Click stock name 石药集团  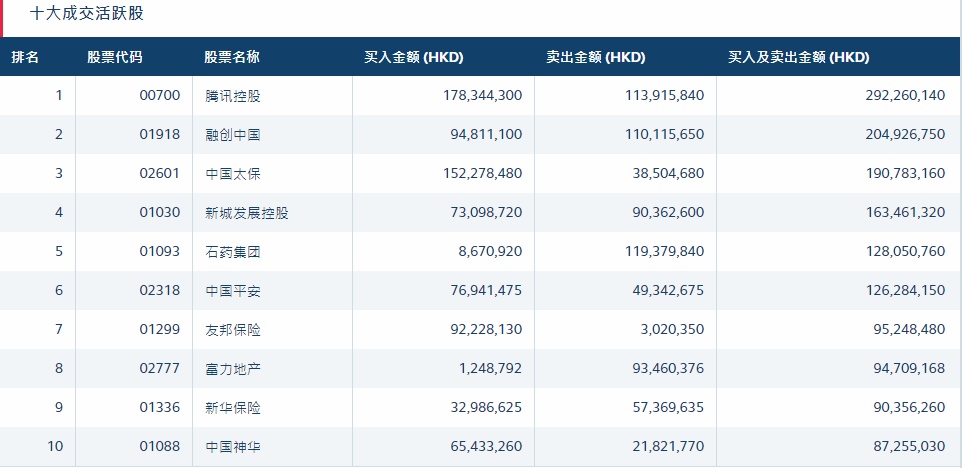233,251
